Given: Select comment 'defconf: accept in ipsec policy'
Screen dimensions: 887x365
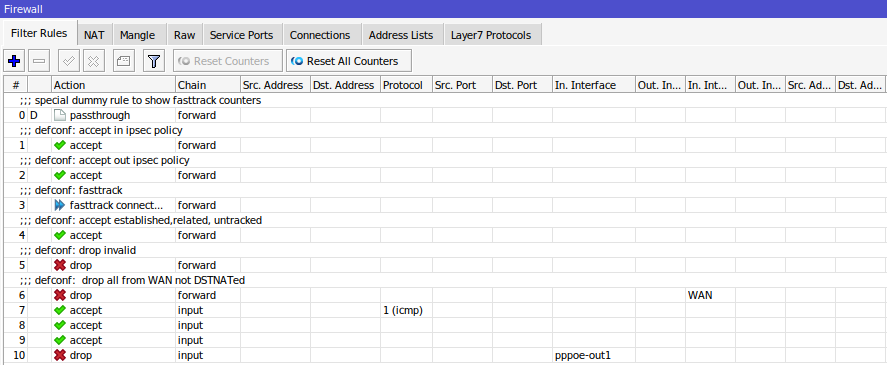Looking at the screenshot, I should tap(109, 131).
